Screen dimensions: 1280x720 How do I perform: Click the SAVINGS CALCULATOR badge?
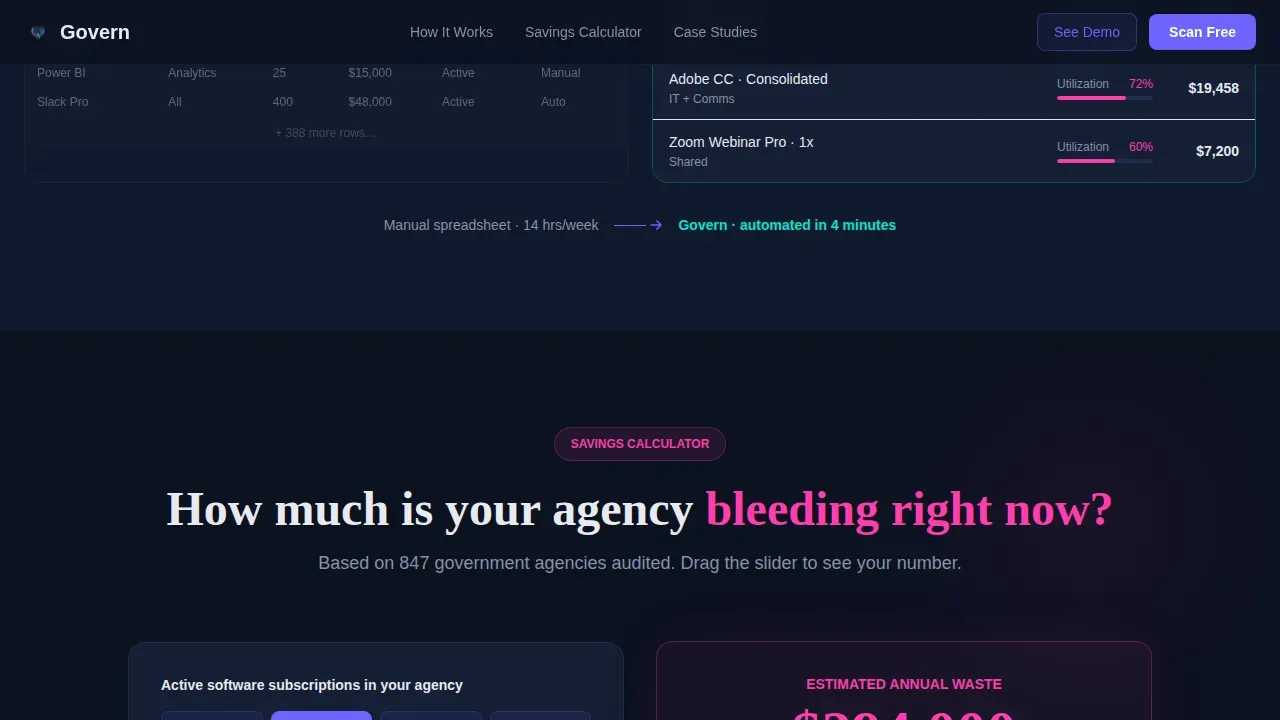click(x=640, y=444)
